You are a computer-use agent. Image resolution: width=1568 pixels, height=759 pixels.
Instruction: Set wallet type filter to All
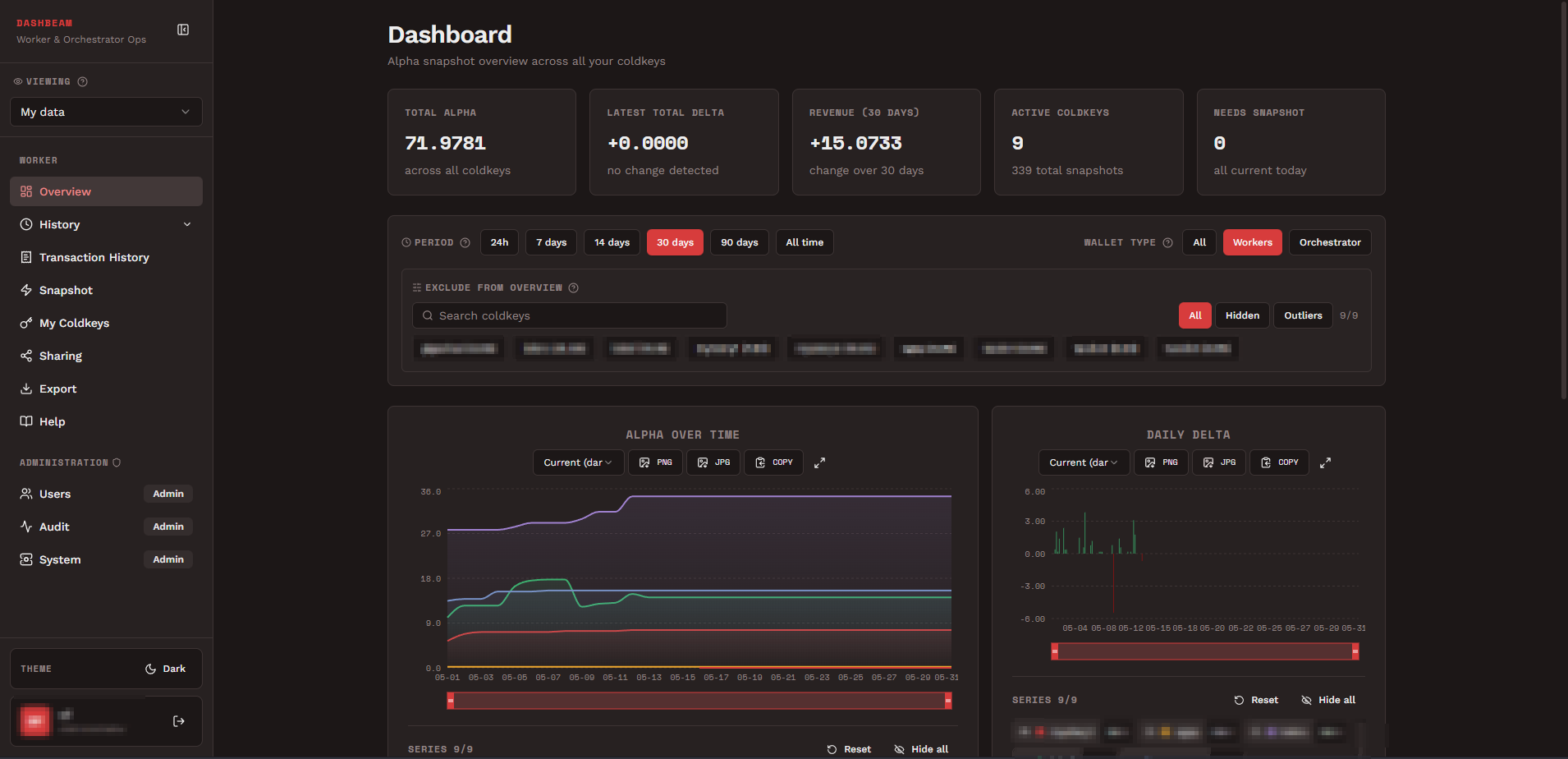pos(1199,242)
